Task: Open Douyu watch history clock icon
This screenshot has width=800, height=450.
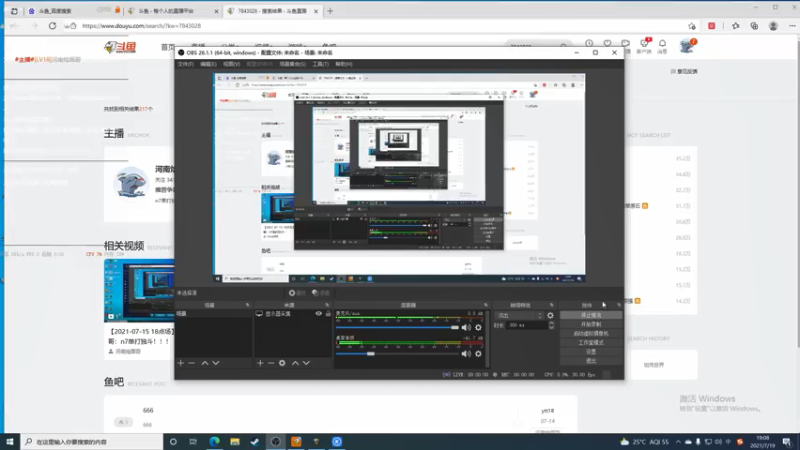Action: tap(589, 43)
